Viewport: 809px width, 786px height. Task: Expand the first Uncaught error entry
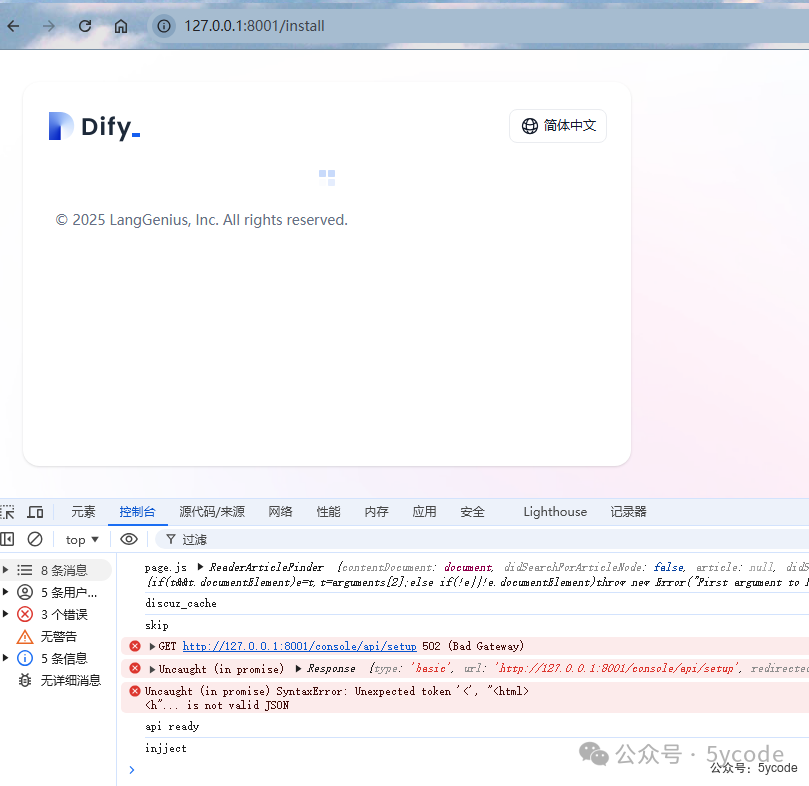coord(150,668)
